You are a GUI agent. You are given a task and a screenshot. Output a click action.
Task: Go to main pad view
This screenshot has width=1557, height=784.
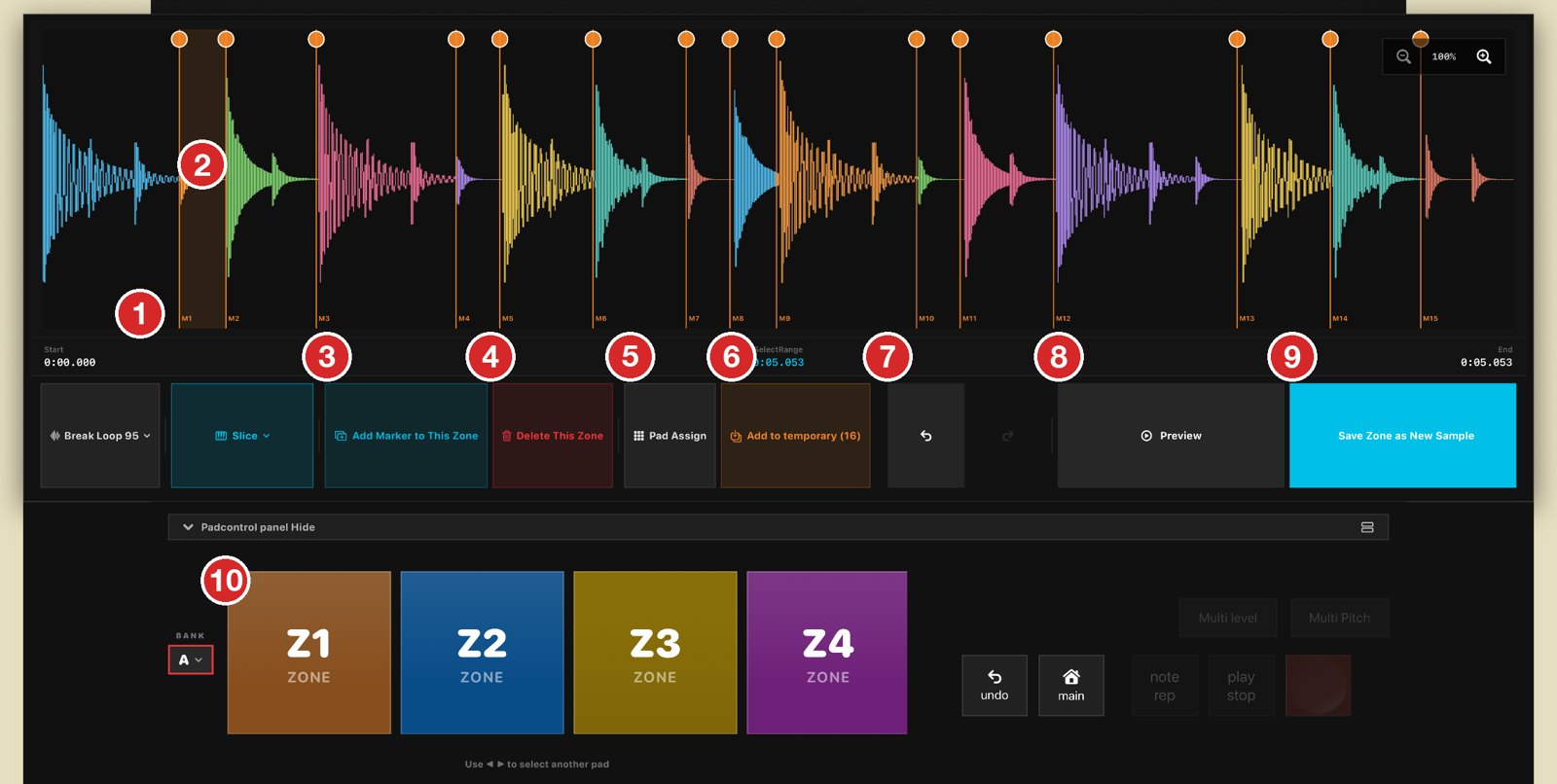pyautogui.click(x=1071, y=686)
